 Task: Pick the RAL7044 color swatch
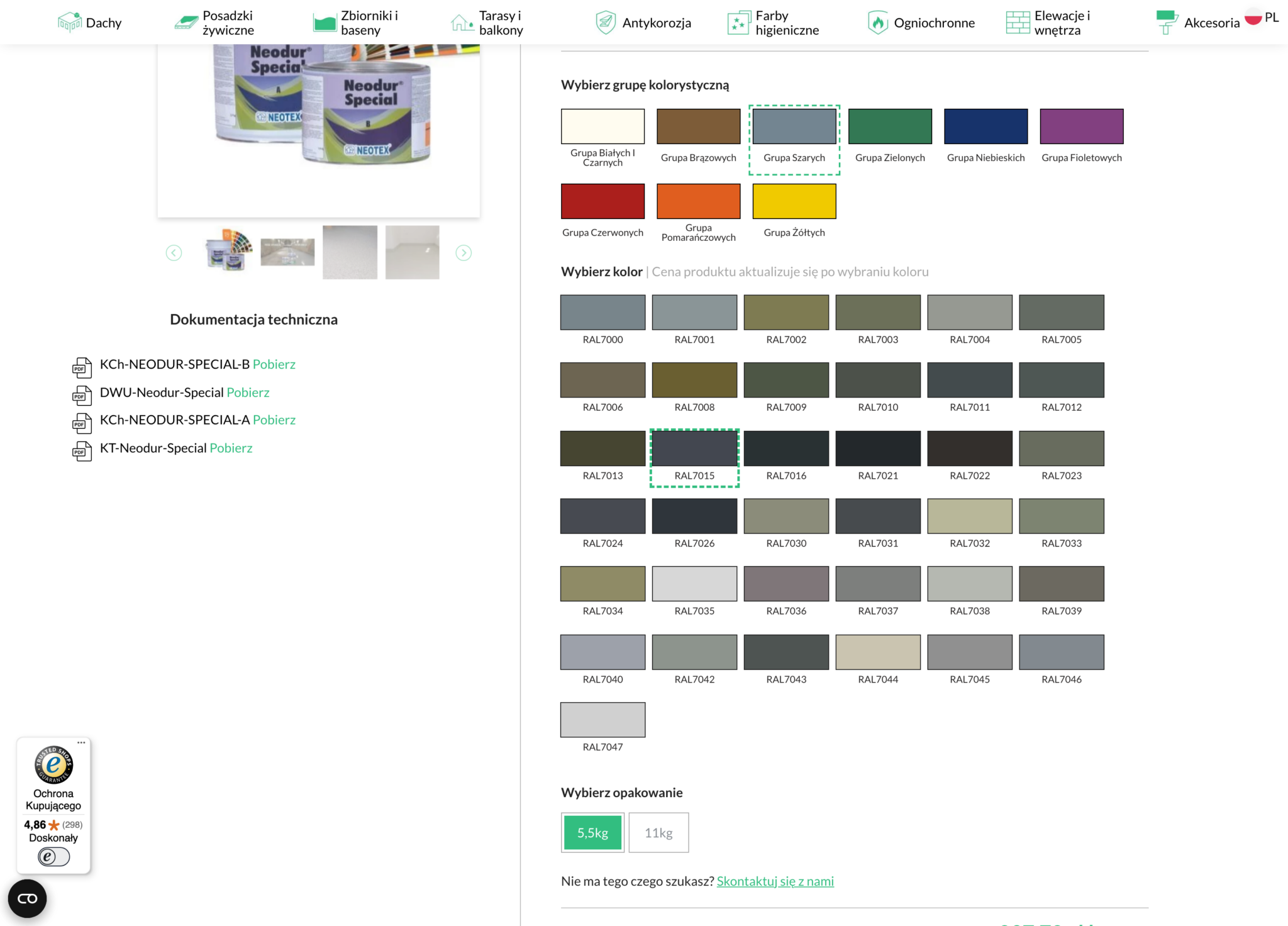[x=878, y=652]
